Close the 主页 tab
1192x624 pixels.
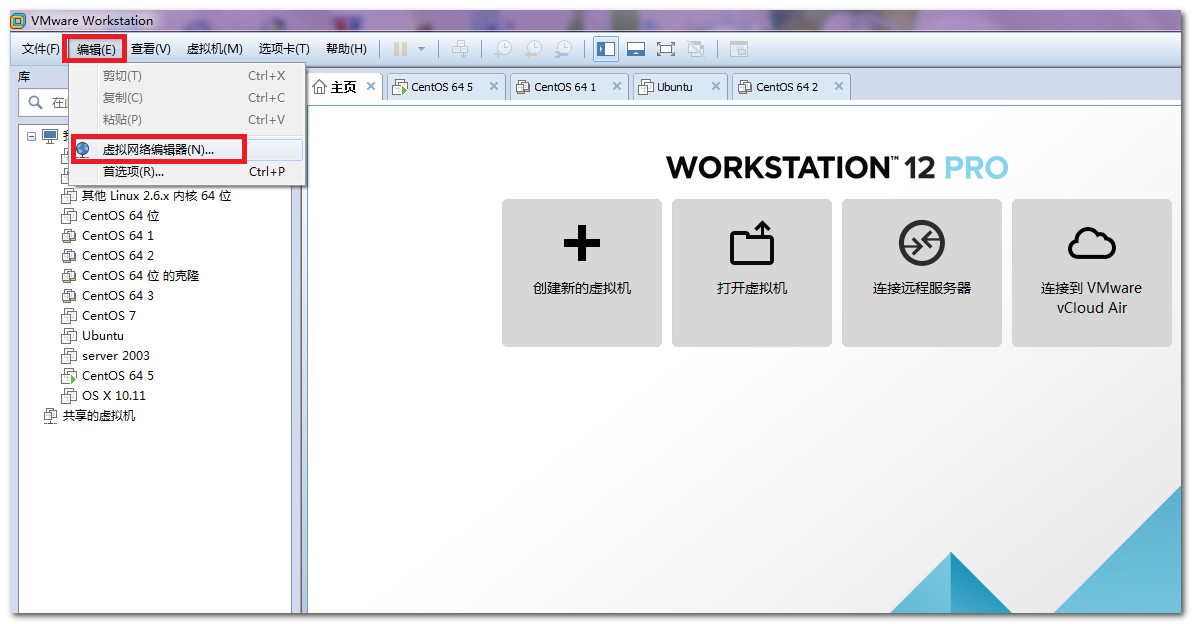(371, 86)
